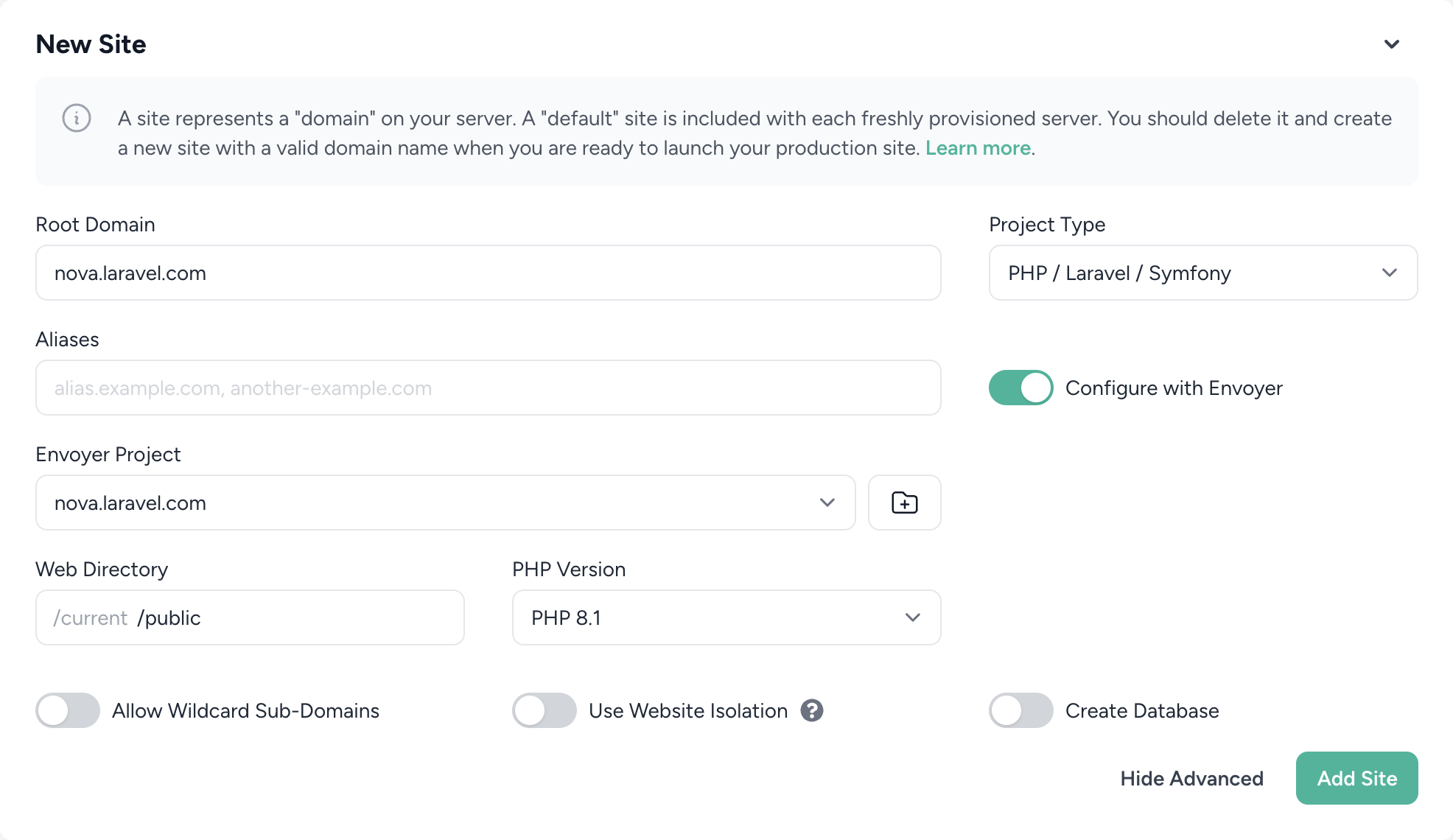This screenshot has width=1453, height=840.
Task: Click the Web Directory input field
Action: pyautogui.click(x=250, y=618)
